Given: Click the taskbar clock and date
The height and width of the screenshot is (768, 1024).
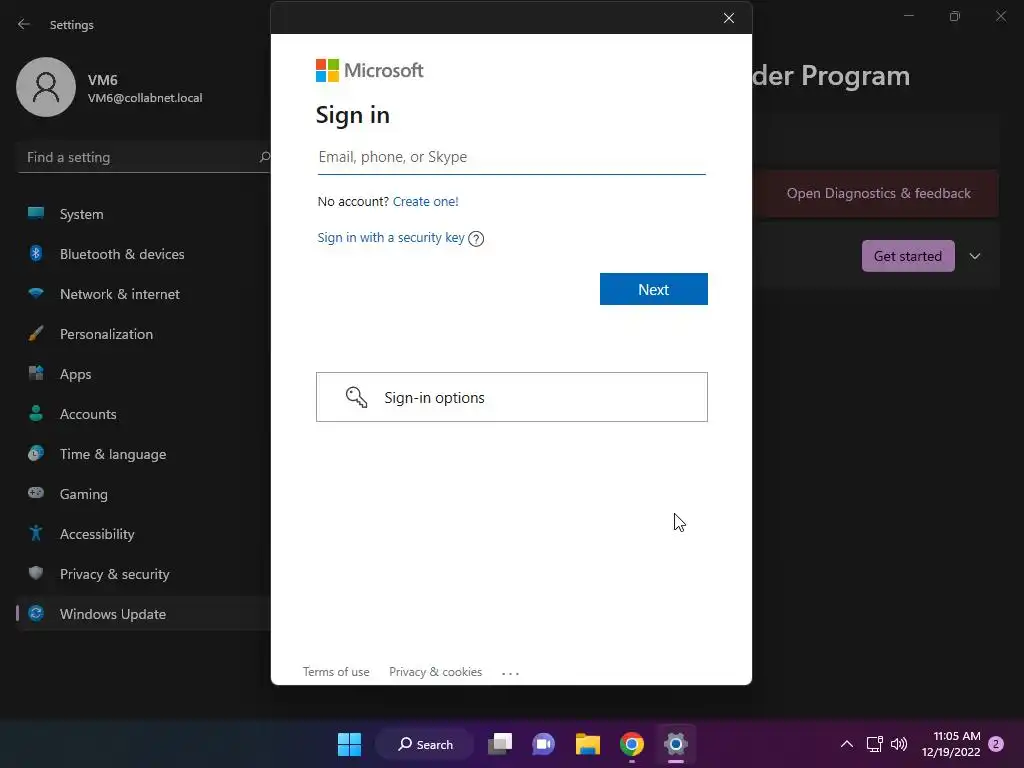Looking at the screenshot, I should click(x=951, y=744).
